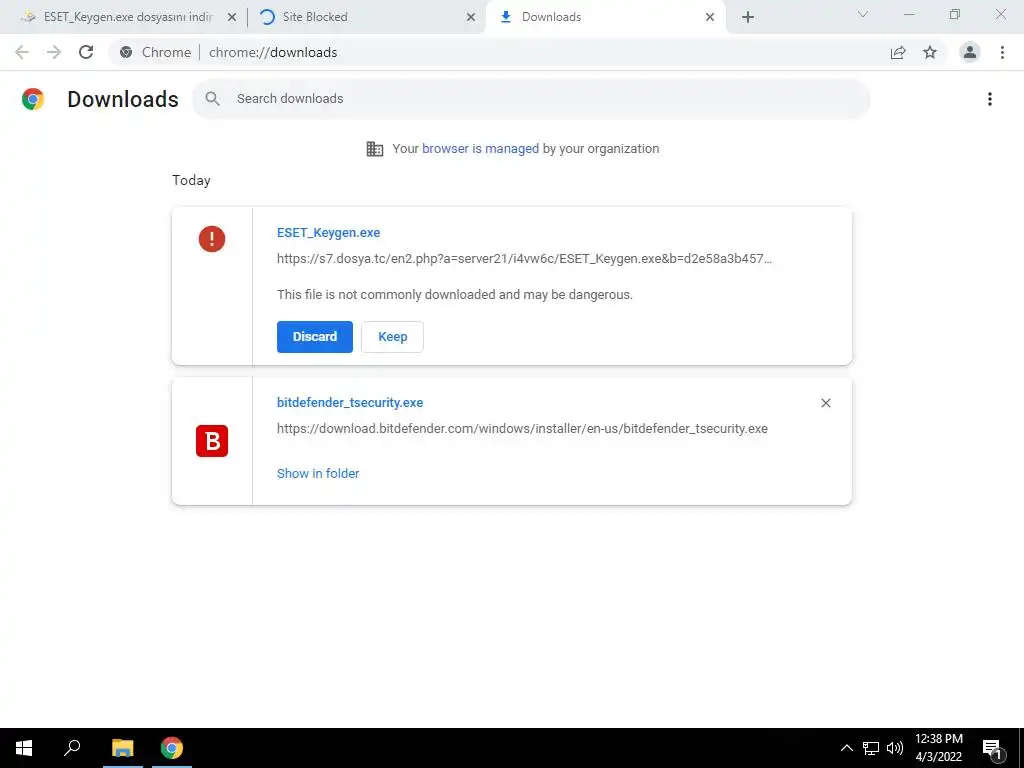The image size is (1024, 768).
Task: Close the ESET_Keygen.exe tab
Action: 232,17
